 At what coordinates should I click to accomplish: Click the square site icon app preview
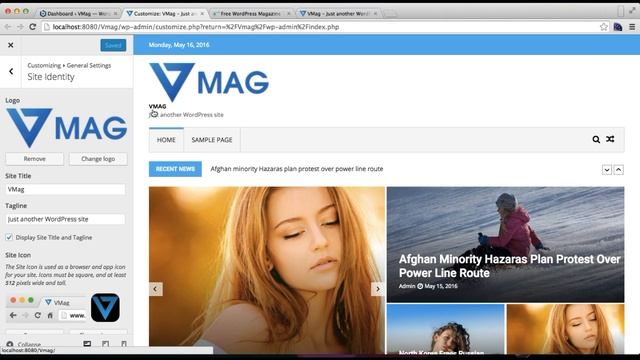105,307
